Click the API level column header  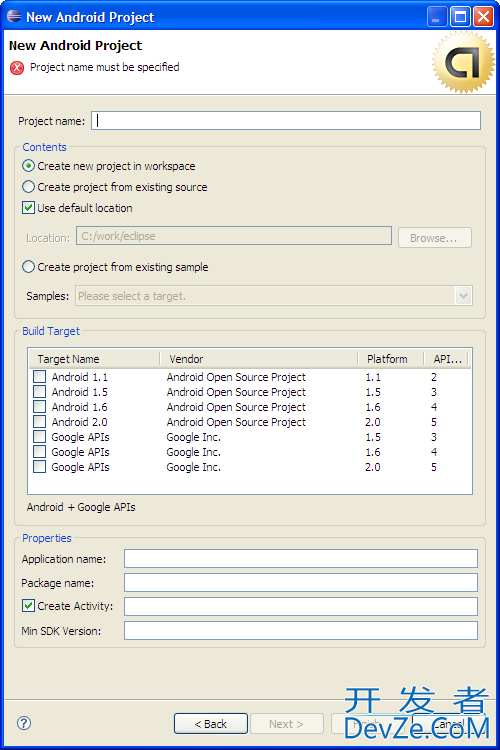coord(446,359)
